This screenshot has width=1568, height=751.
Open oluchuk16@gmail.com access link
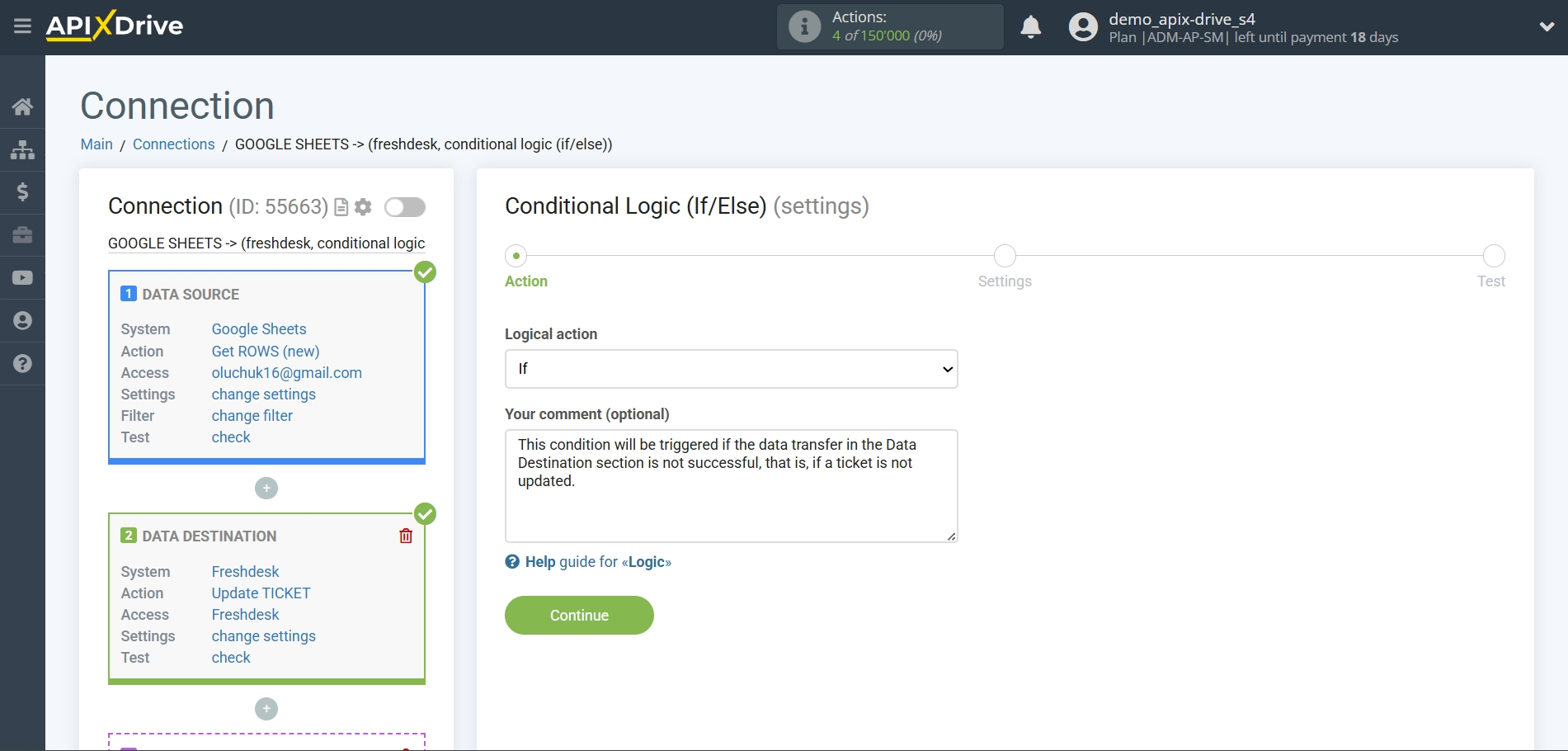pyautogui.click(x=287, y=373)
